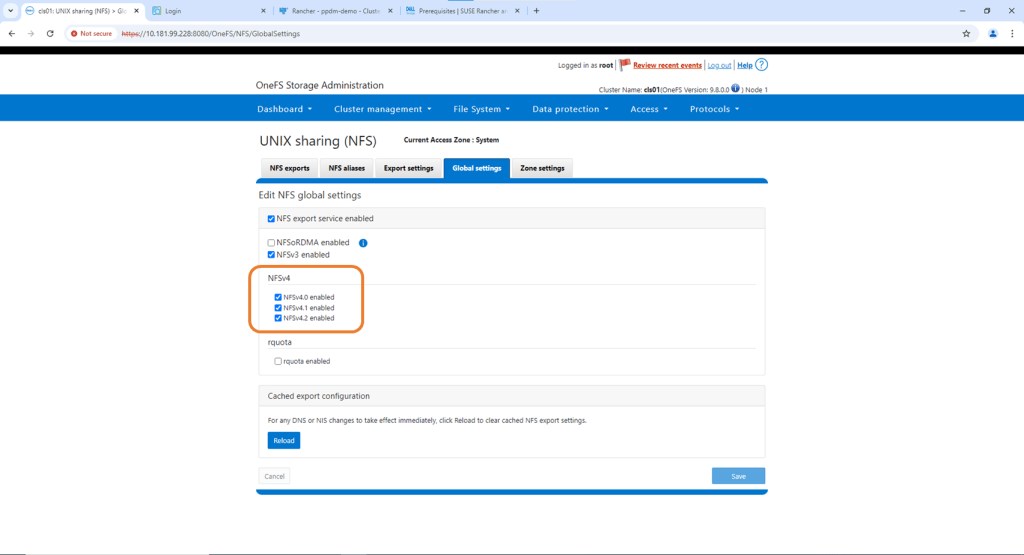Click the Help question mark icon
Image resolution: width=1024 pixels, height=555 pixels.
pos(761,65)
